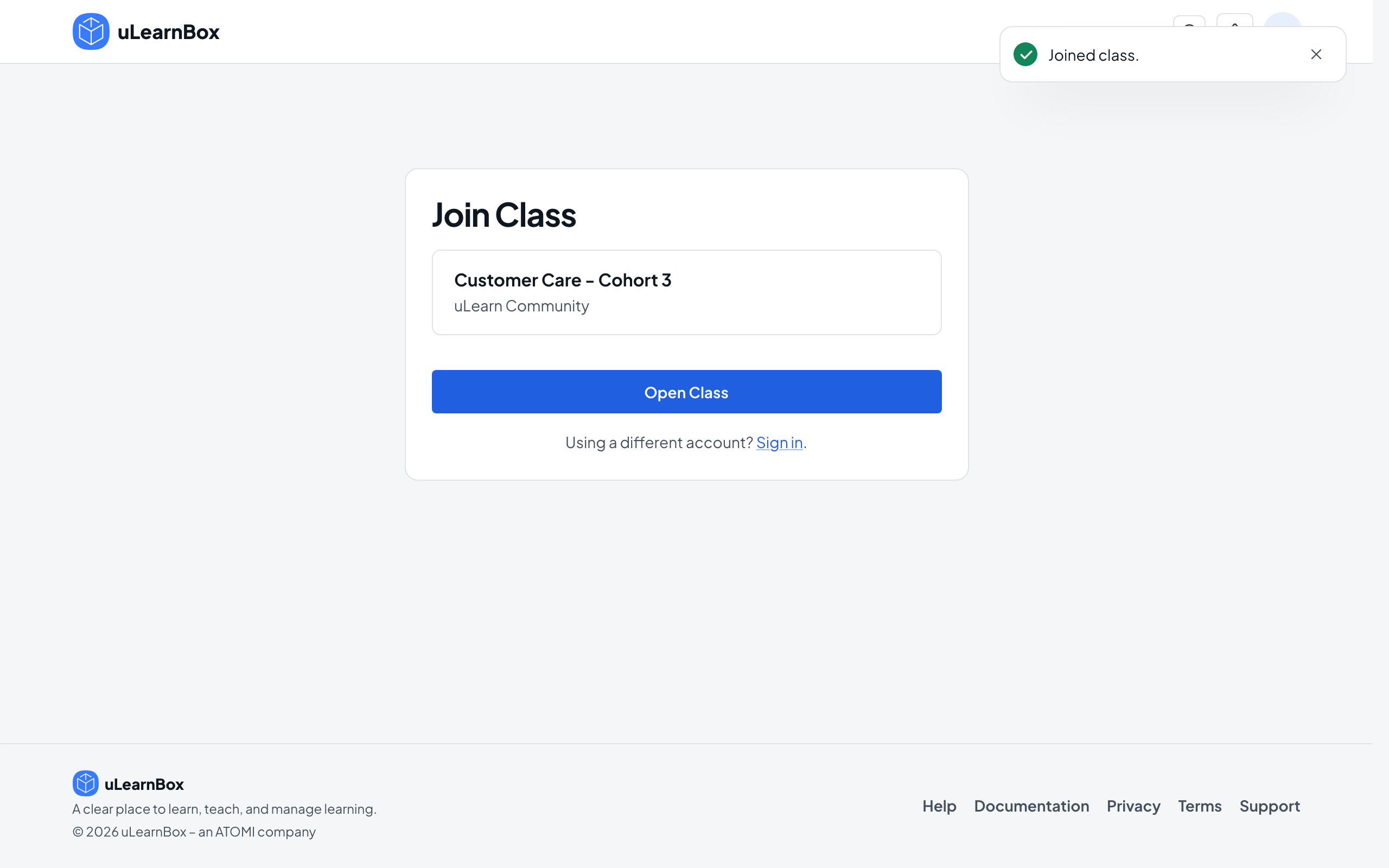Click the green success checkmark icon

point(1025,55)
